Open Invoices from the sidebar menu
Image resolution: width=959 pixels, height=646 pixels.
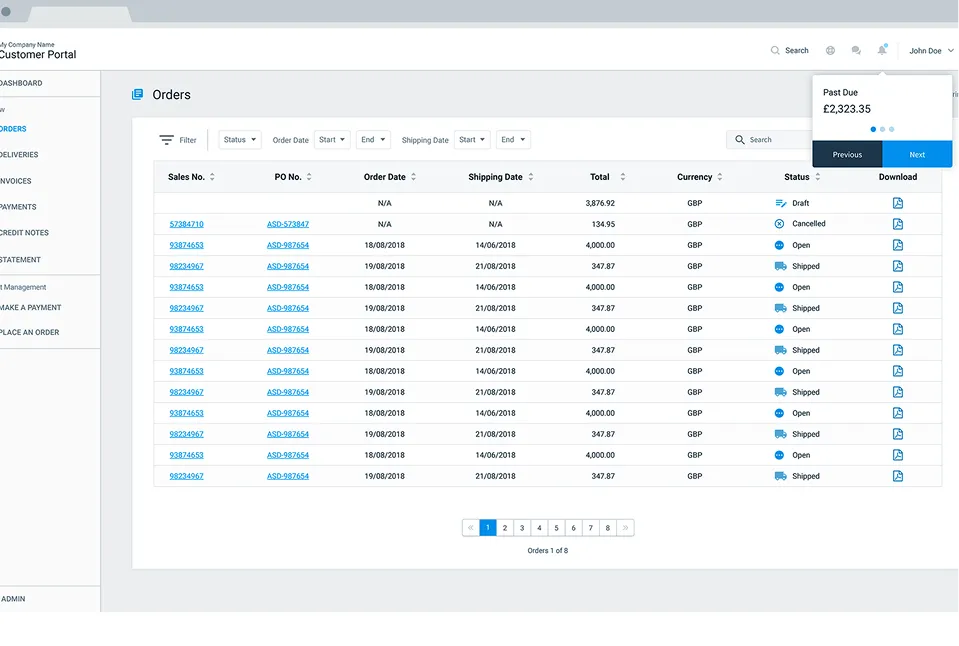[x=16, y=181]
